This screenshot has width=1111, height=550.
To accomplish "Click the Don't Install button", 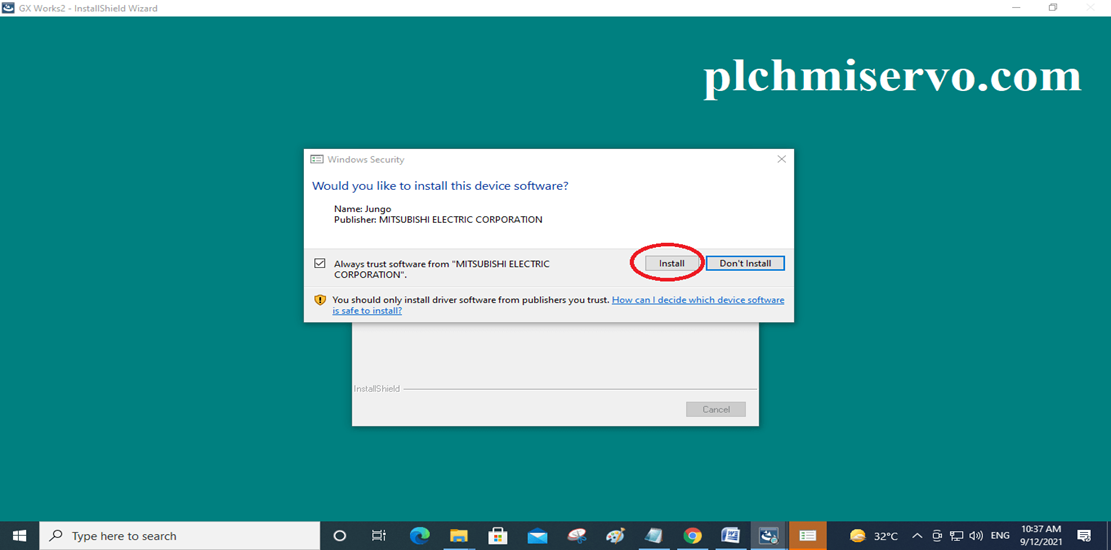I will pyautogui.click(x=745, y=263).
